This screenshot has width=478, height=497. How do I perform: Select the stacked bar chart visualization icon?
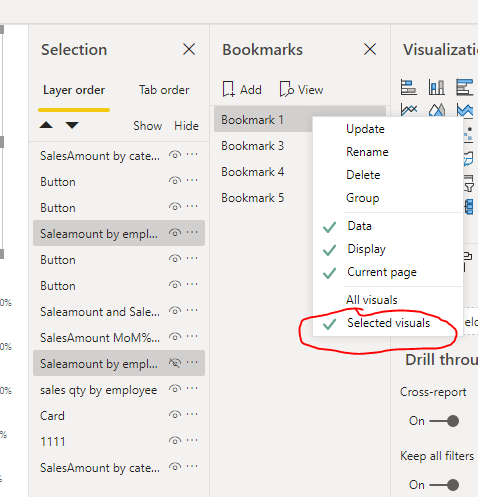[408, 87]
